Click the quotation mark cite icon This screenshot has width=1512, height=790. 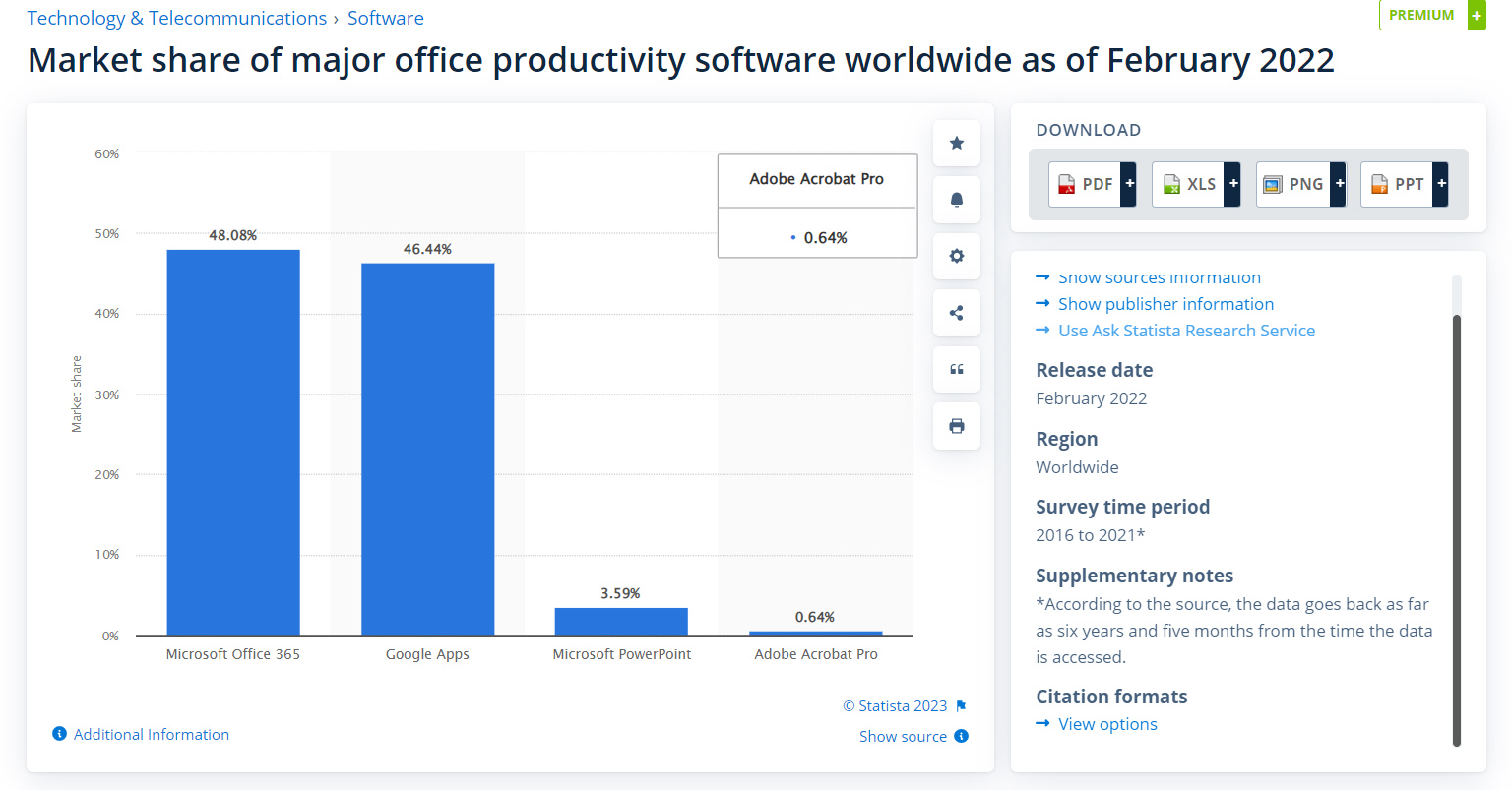pos(956,370)
